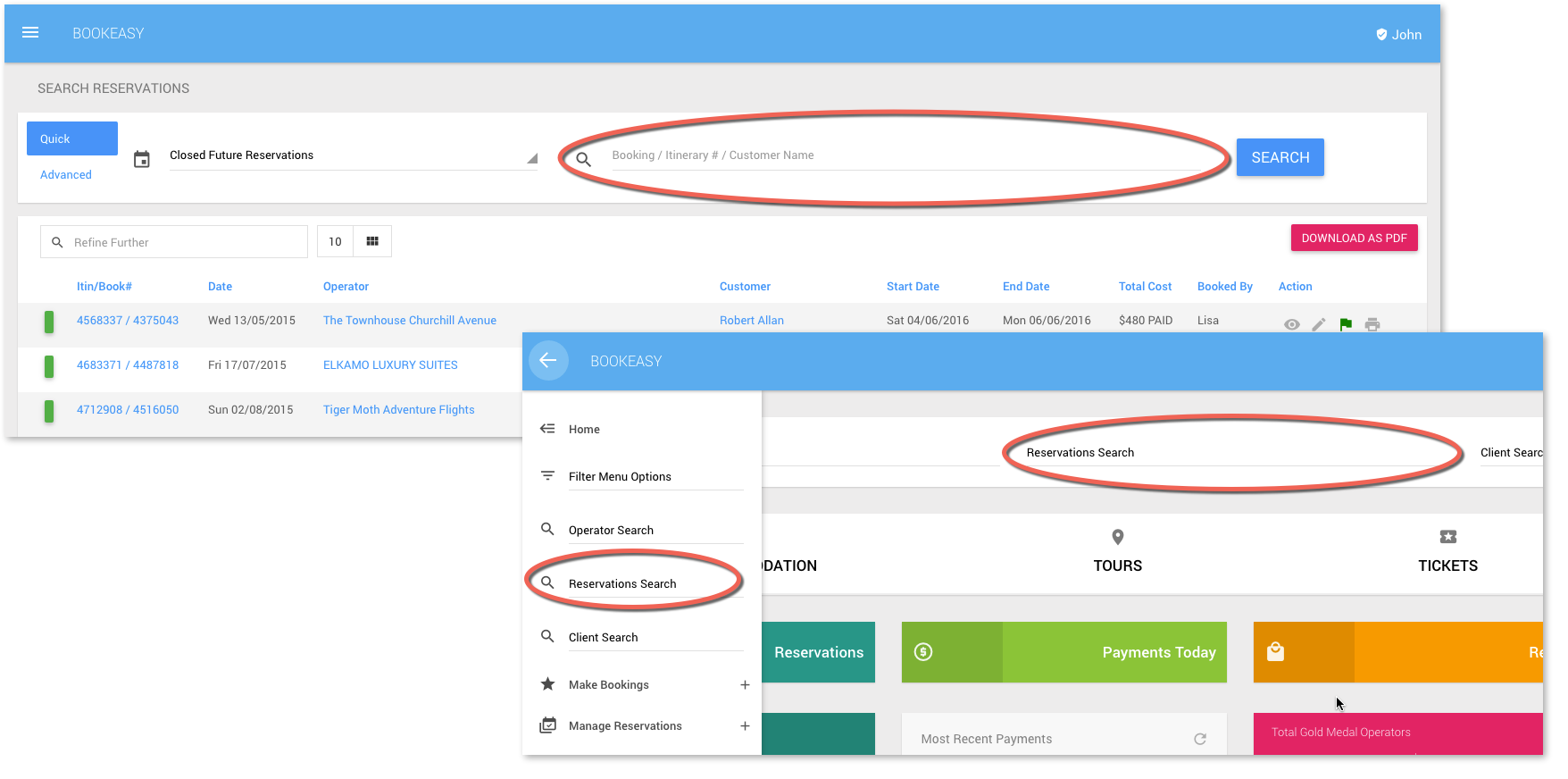The width and height of the screenshot is (1568, 779).
Task: Open the 10 rows per page selector
Action: [335, 241]
